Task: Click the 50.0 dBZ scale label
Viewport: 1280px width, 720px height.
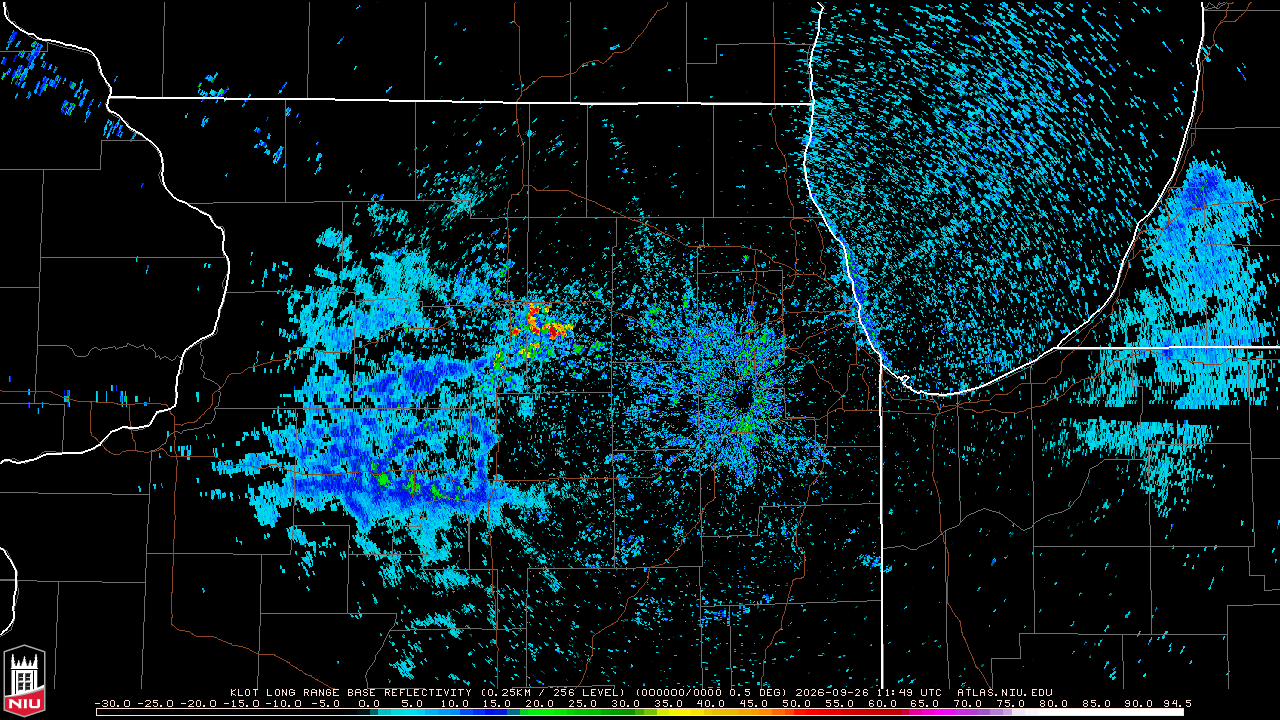Action: click(797, 703)
